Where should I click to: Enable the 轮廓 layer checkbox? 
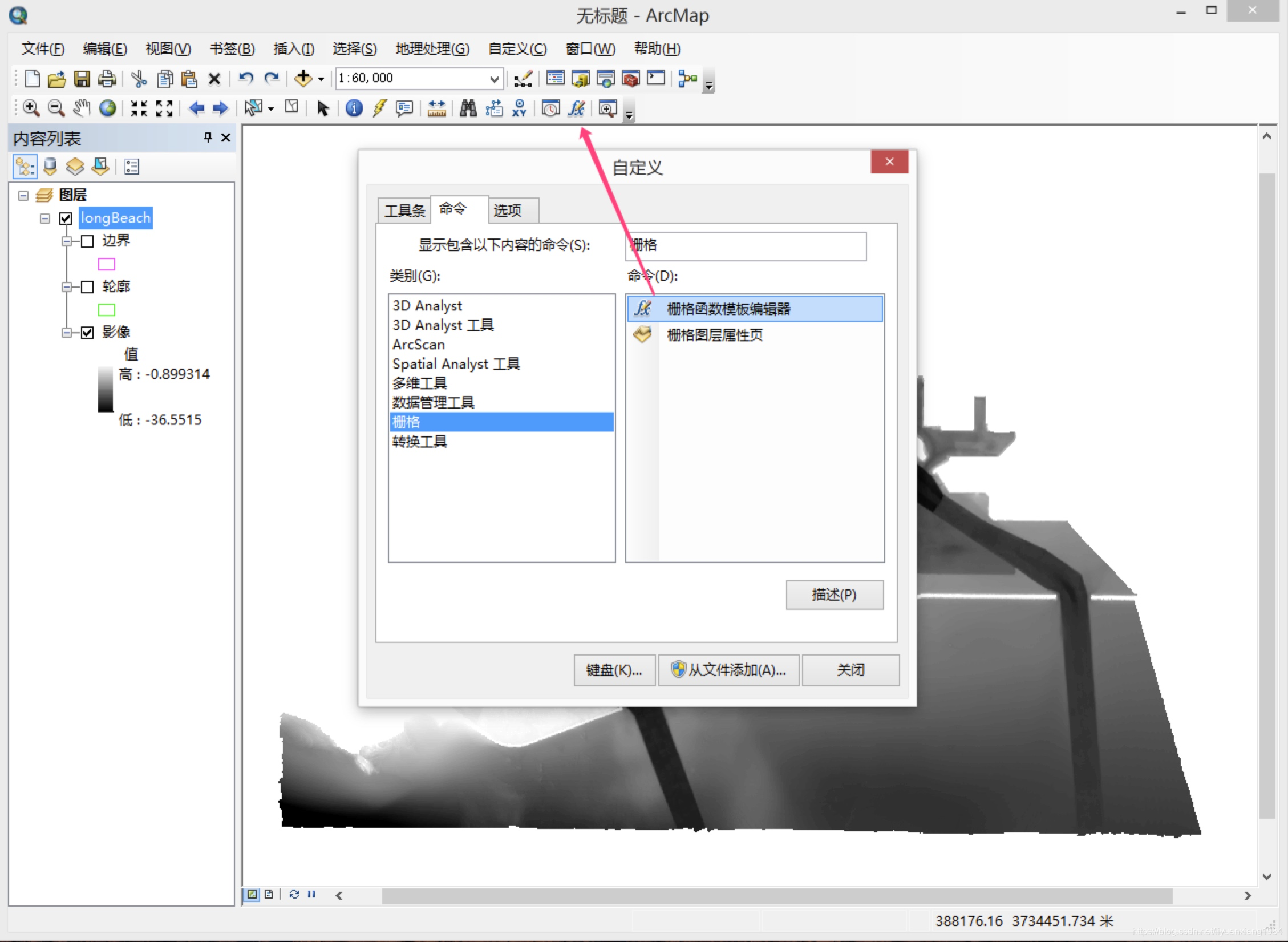[87, 287]
